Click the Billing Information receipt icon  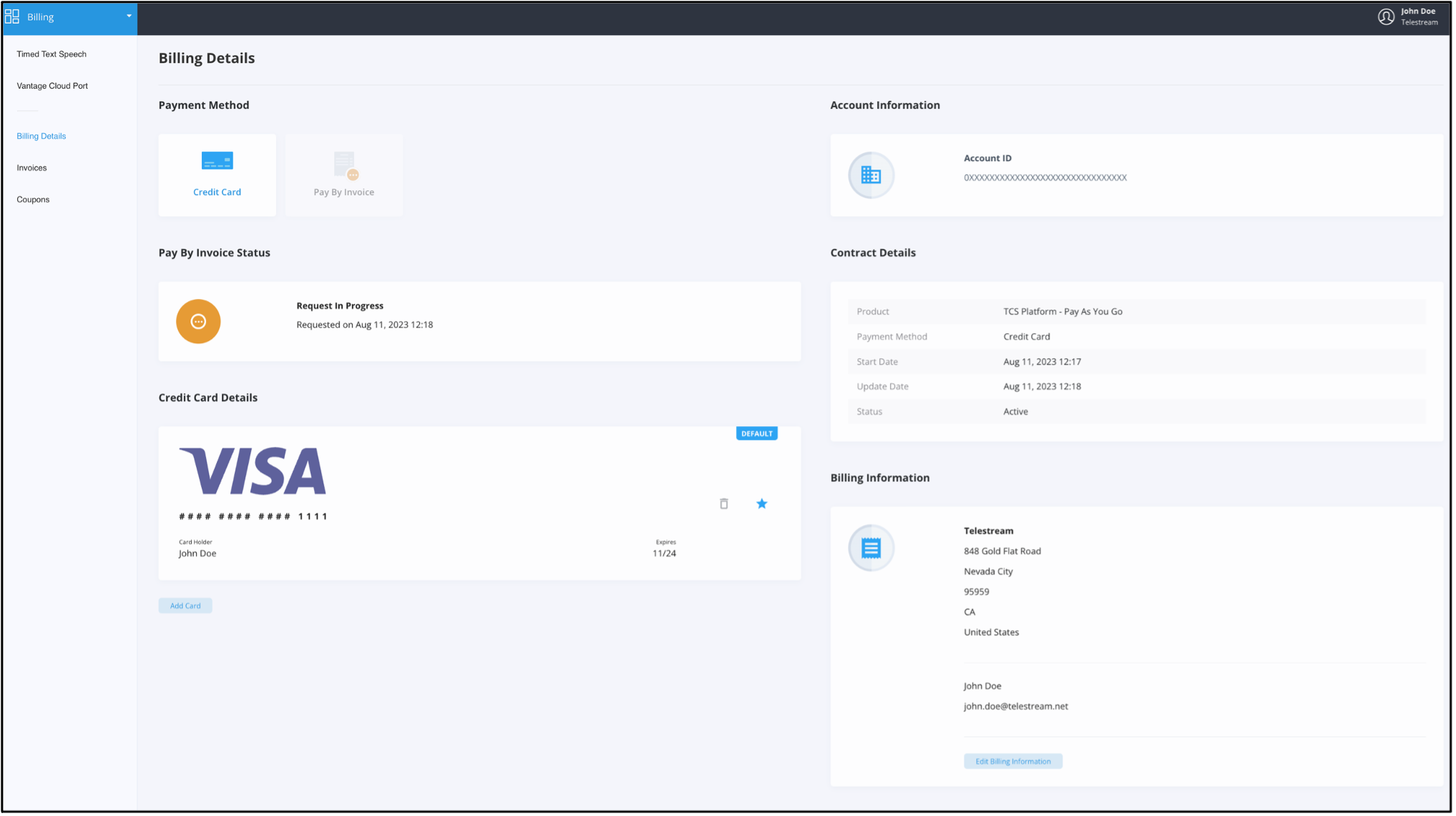click(871, 548)
